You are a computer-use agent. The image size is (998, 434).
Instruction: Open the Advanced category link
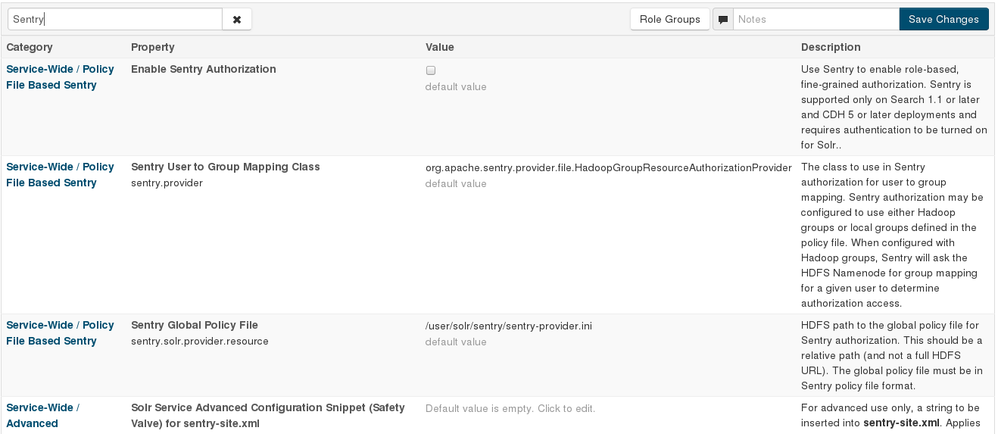tap(32, 423)
